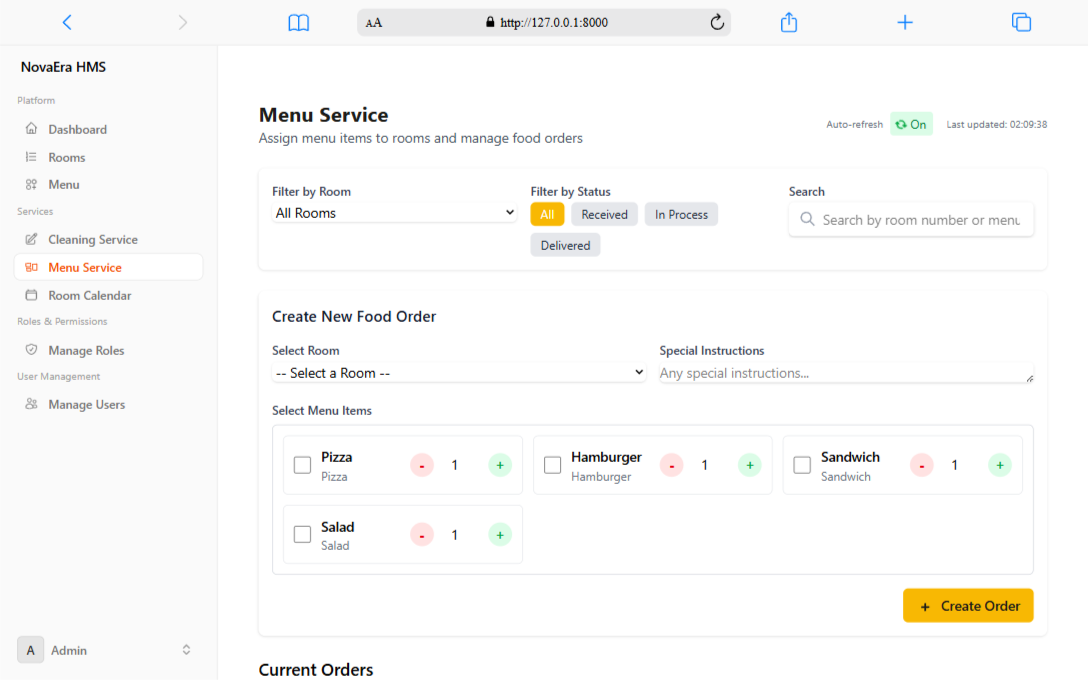Grab the Special Instructions resize handle
Screen dimensions: 1088x680
(x=1030, y=379)
